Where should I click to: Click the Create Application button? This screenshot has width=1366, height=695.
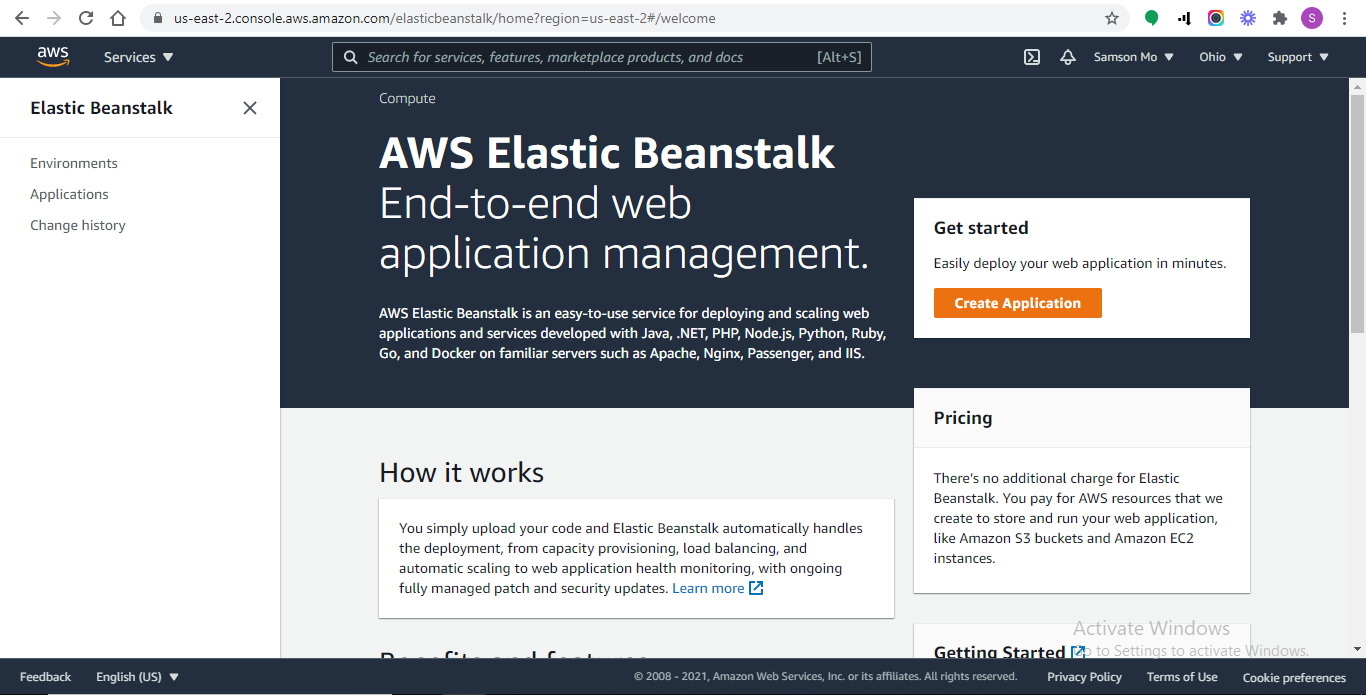coord(1017,302)
